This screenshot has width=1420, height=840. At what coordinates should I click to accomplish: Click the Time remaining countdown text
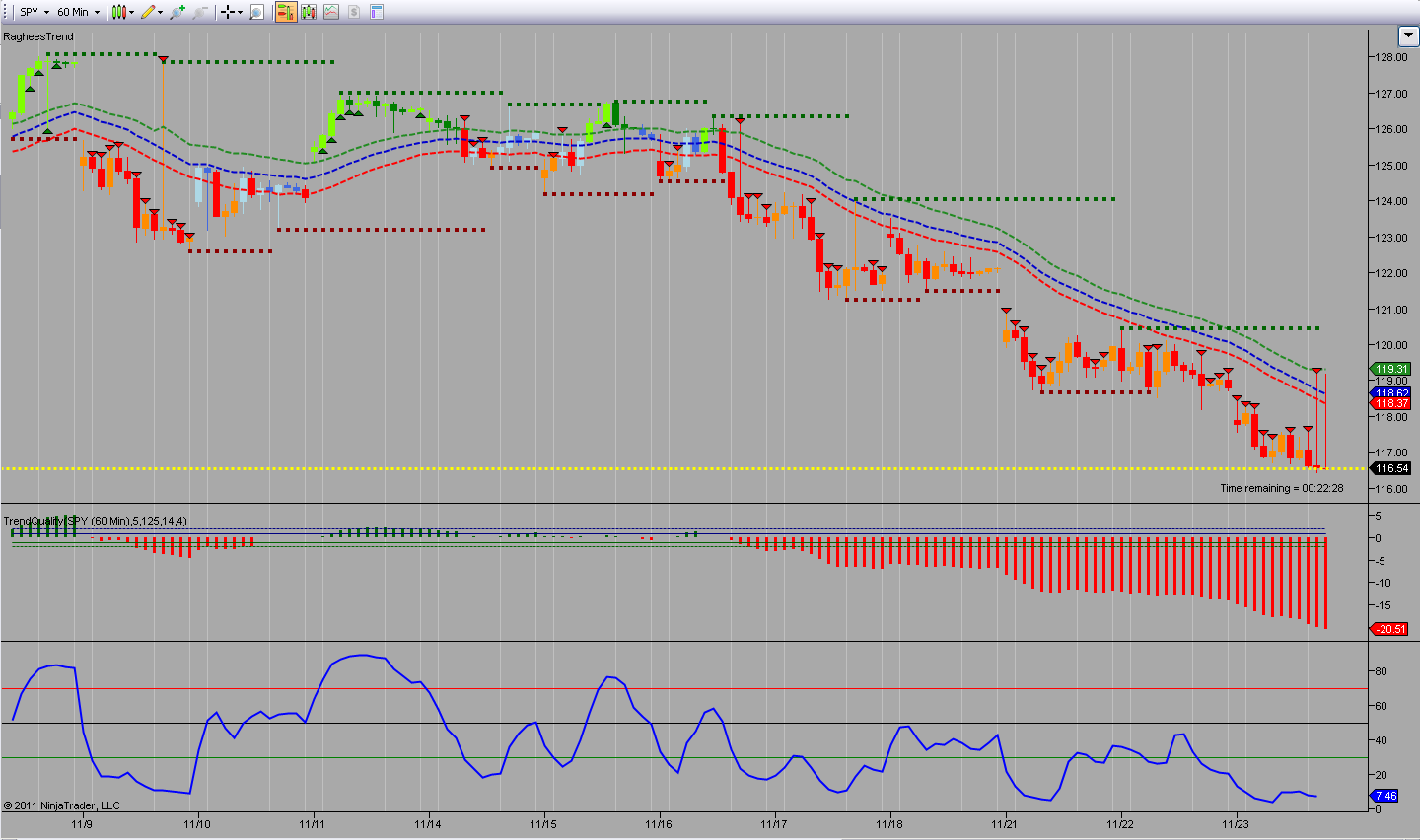click(1281, 488)
